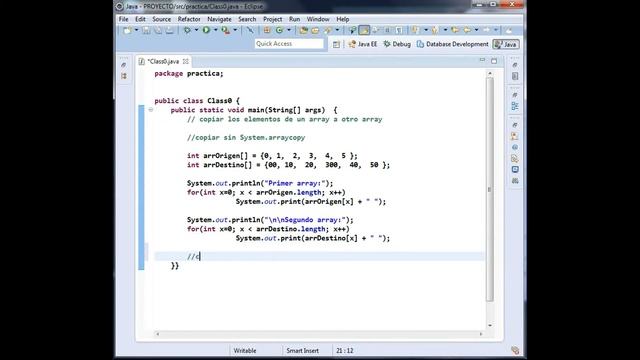Viewport: 640px width, 360px height.
Task: Open the Back navigation history dropdown
Action: (x=476, y=30)
